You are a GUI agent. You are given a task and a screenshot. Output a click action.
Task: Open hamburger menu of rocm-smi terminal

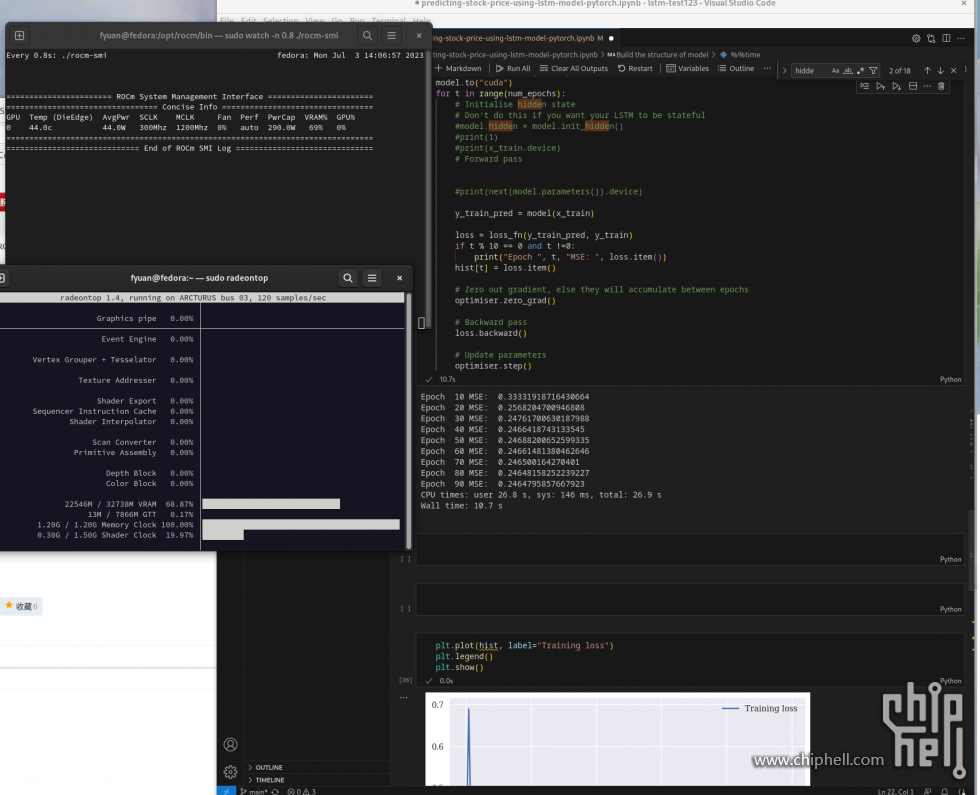coord(392,36)
